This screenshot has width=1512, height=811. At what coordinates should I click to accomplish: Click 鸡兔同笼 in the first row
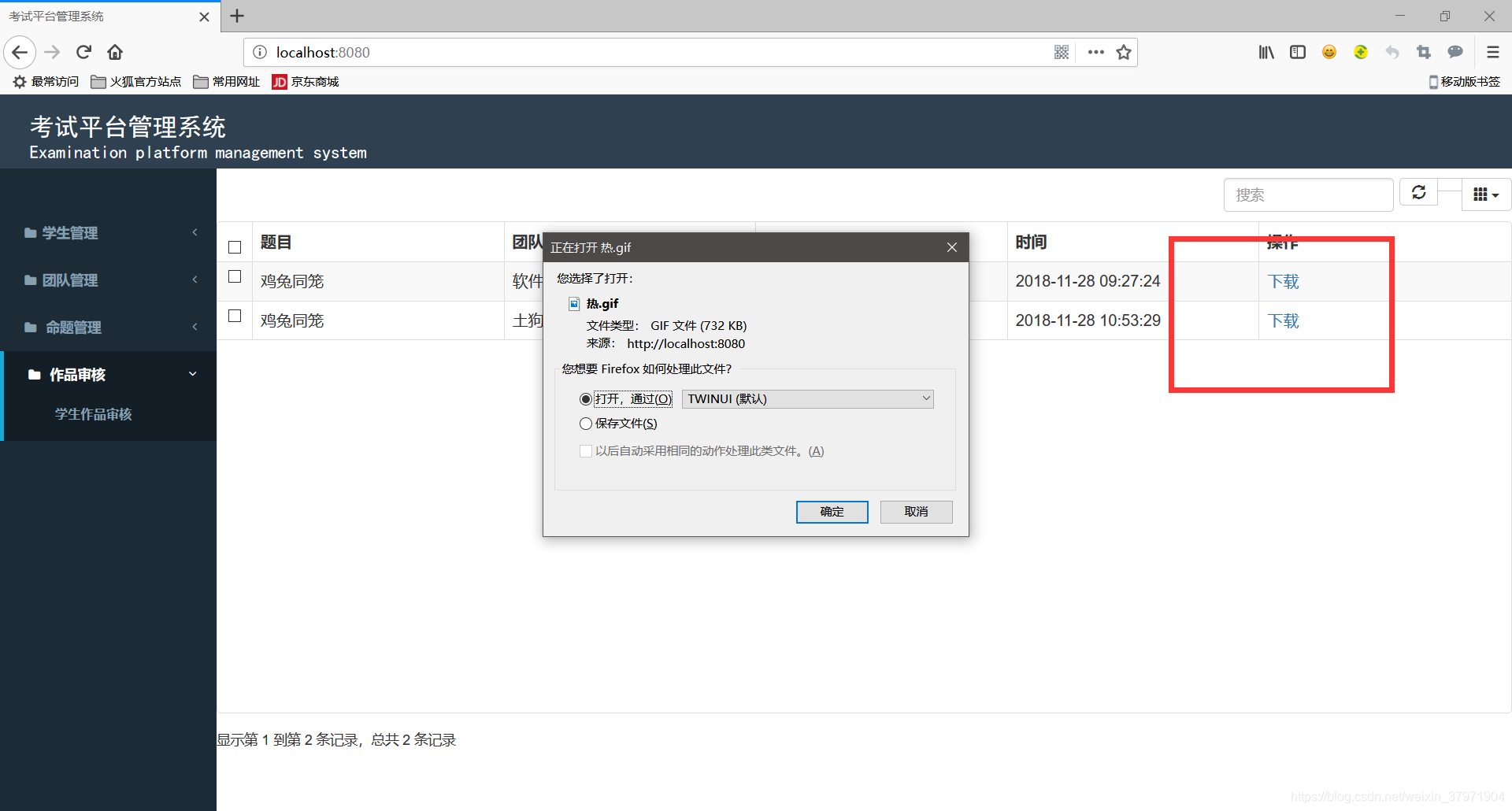point(292,281)
